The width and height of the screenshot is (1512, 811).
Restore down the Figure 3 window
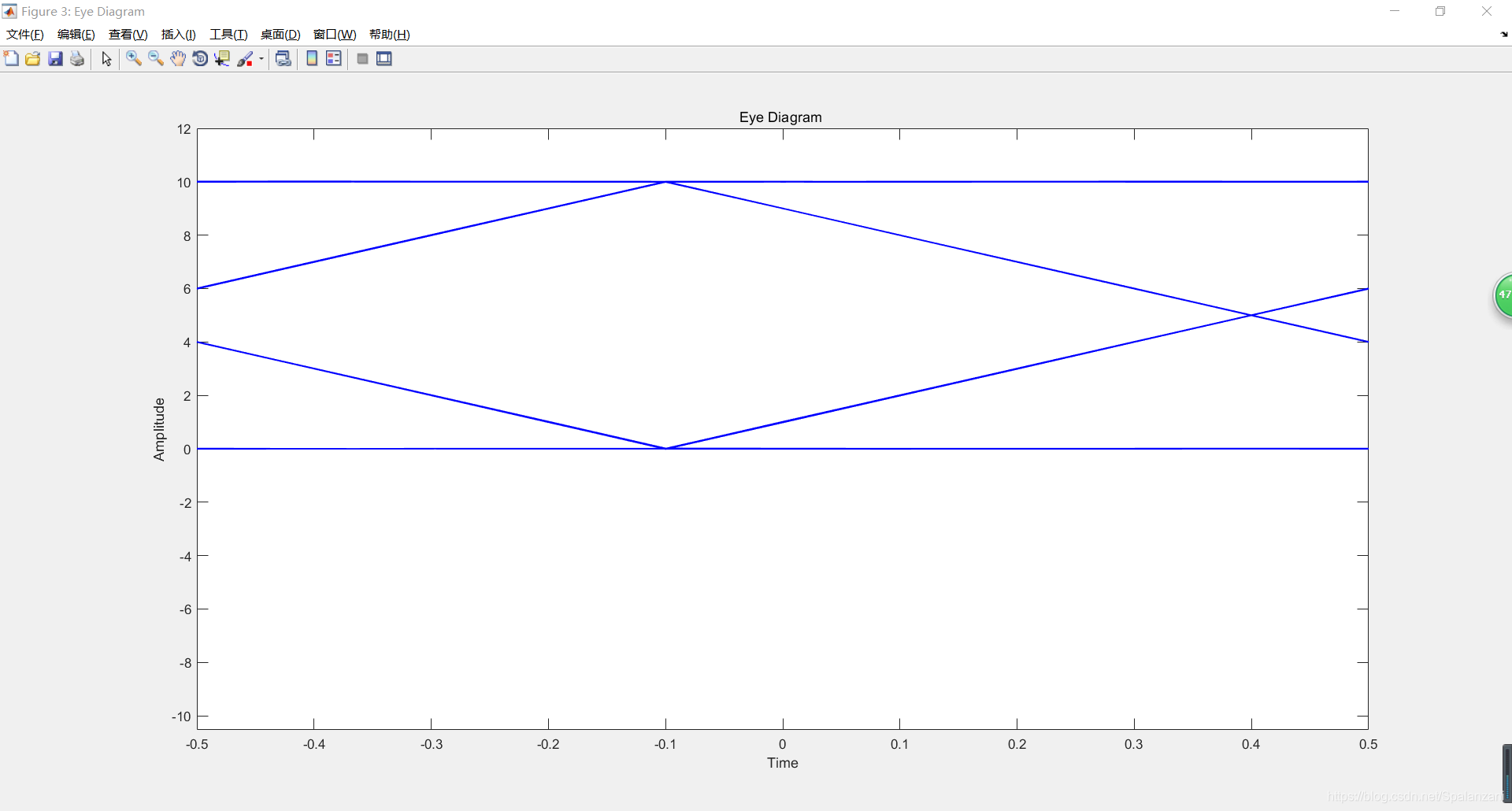point(1440,11)
